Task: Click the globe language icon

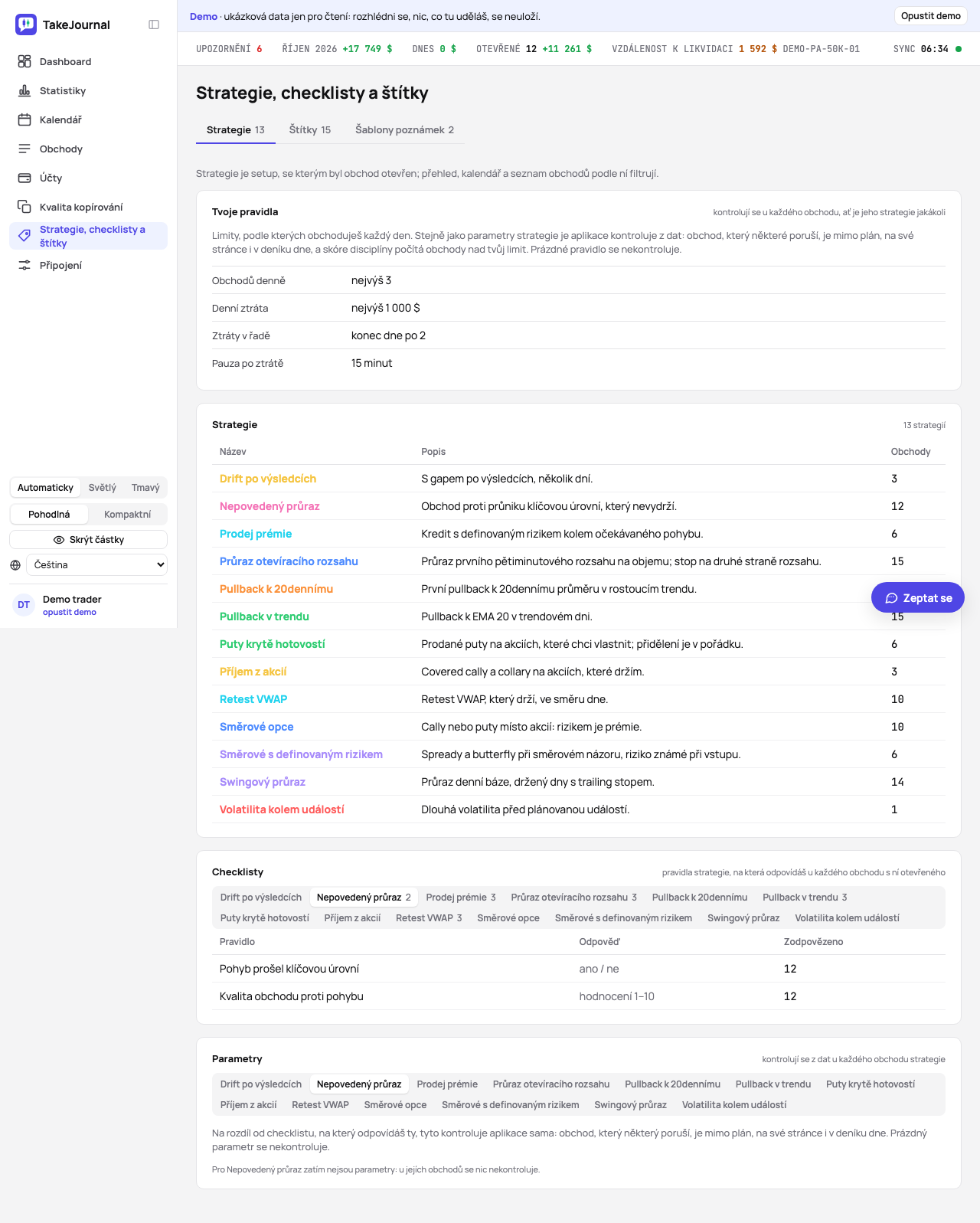Action: [x=15, y=565]
